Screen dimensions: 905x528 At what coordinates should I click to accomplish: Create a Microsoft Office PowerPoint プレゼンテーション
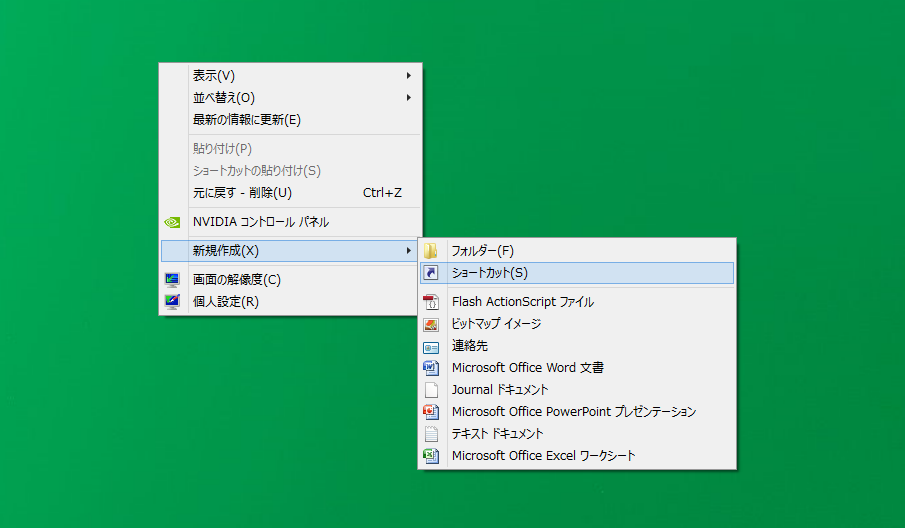pyautogui.click(x=577, y=411)
